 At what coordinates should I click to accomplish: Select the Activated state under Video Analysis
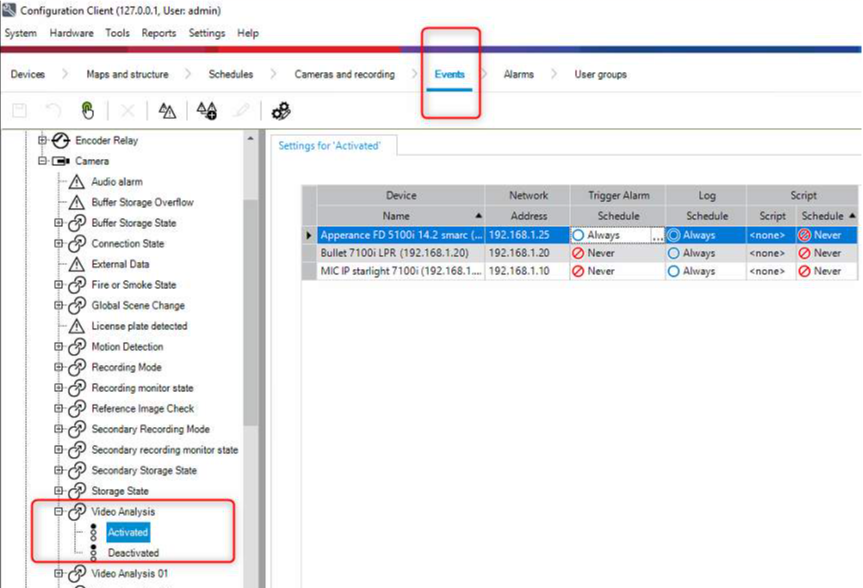(127, 532)
